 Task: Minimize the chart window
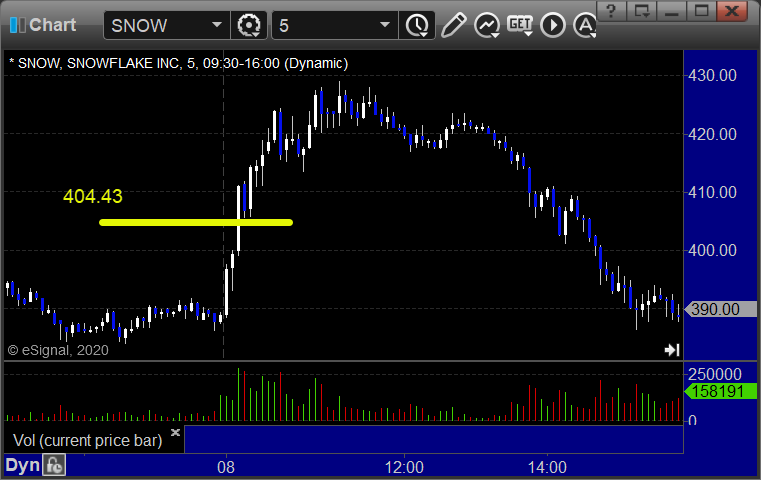672,11
